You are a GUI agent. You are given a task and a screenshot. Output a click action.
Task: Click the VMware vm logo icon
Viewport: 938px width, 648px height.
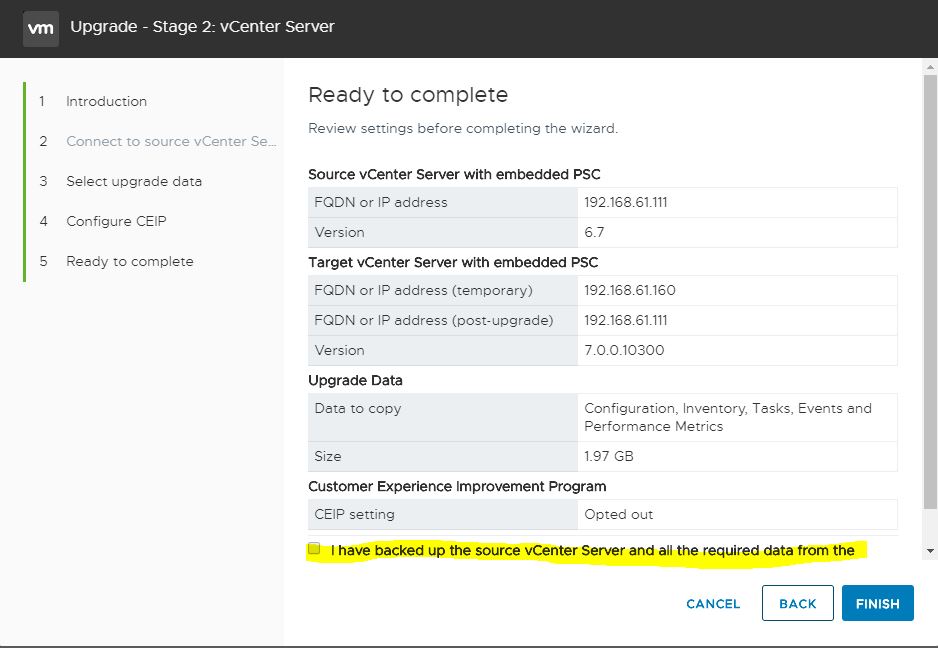[x=41, y=28]
